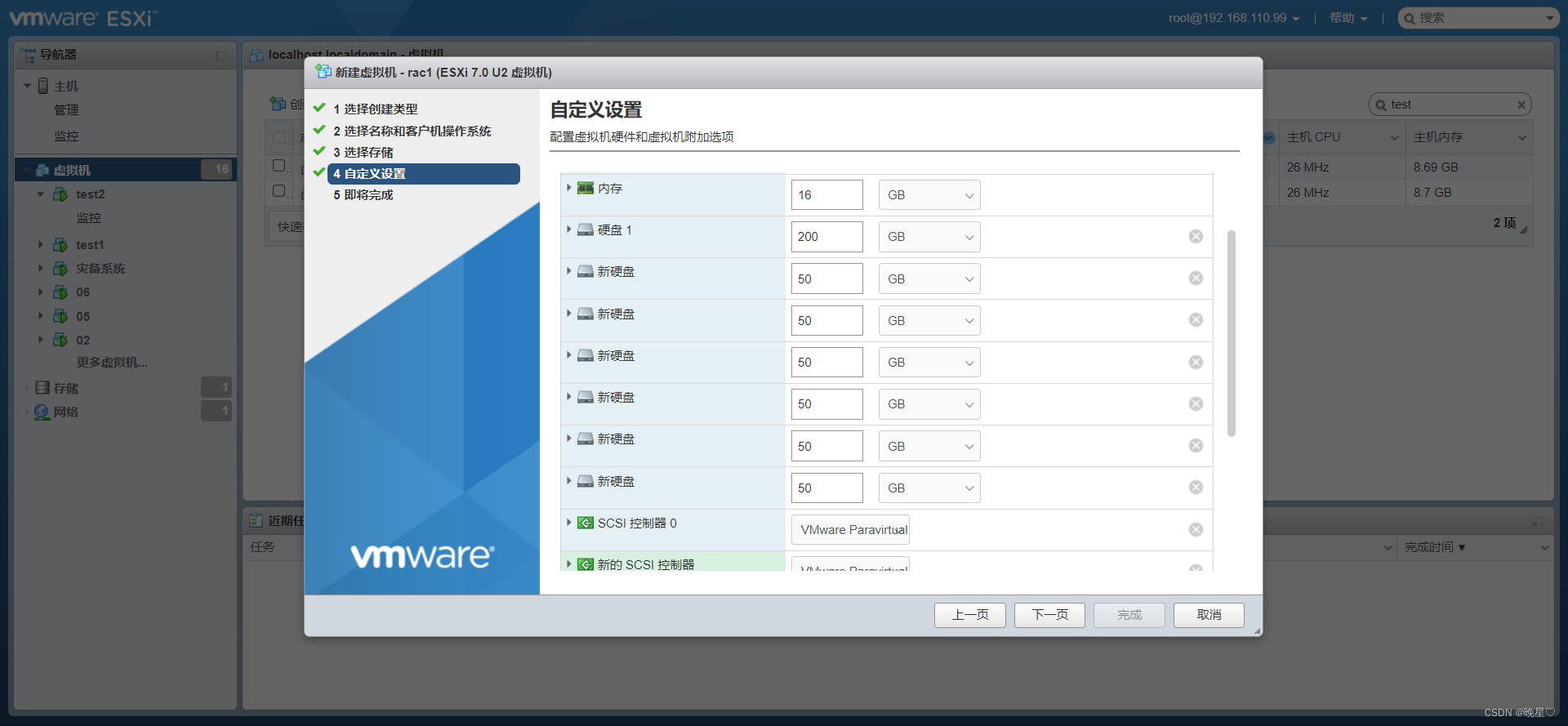
Task: Click the test2 virtual machine icon in navigator
Action: point(60,194)
